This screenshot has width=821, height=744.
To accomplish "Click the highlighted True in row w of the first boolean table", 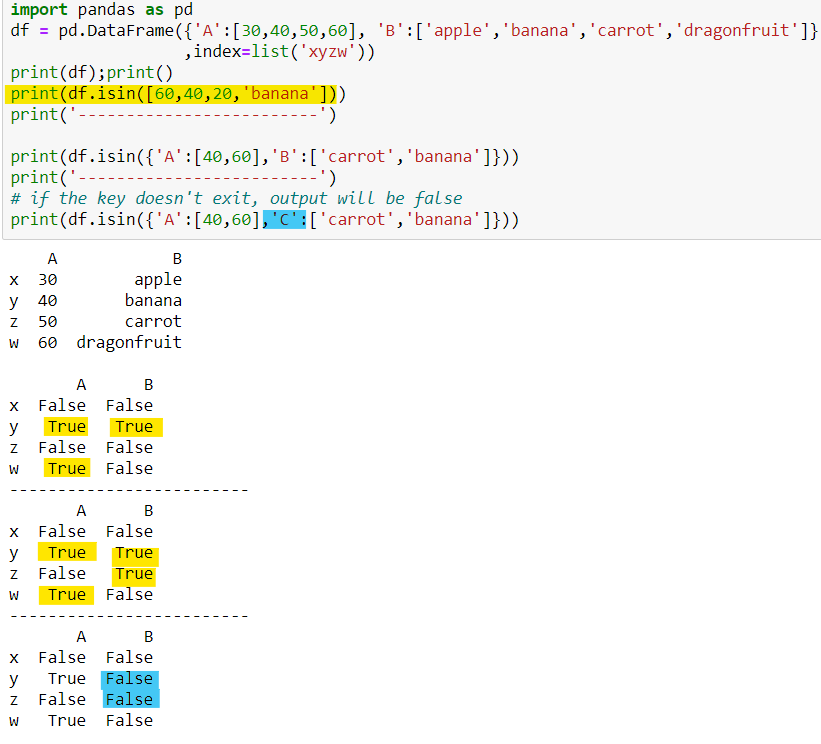I will click(x=67, y=468).
